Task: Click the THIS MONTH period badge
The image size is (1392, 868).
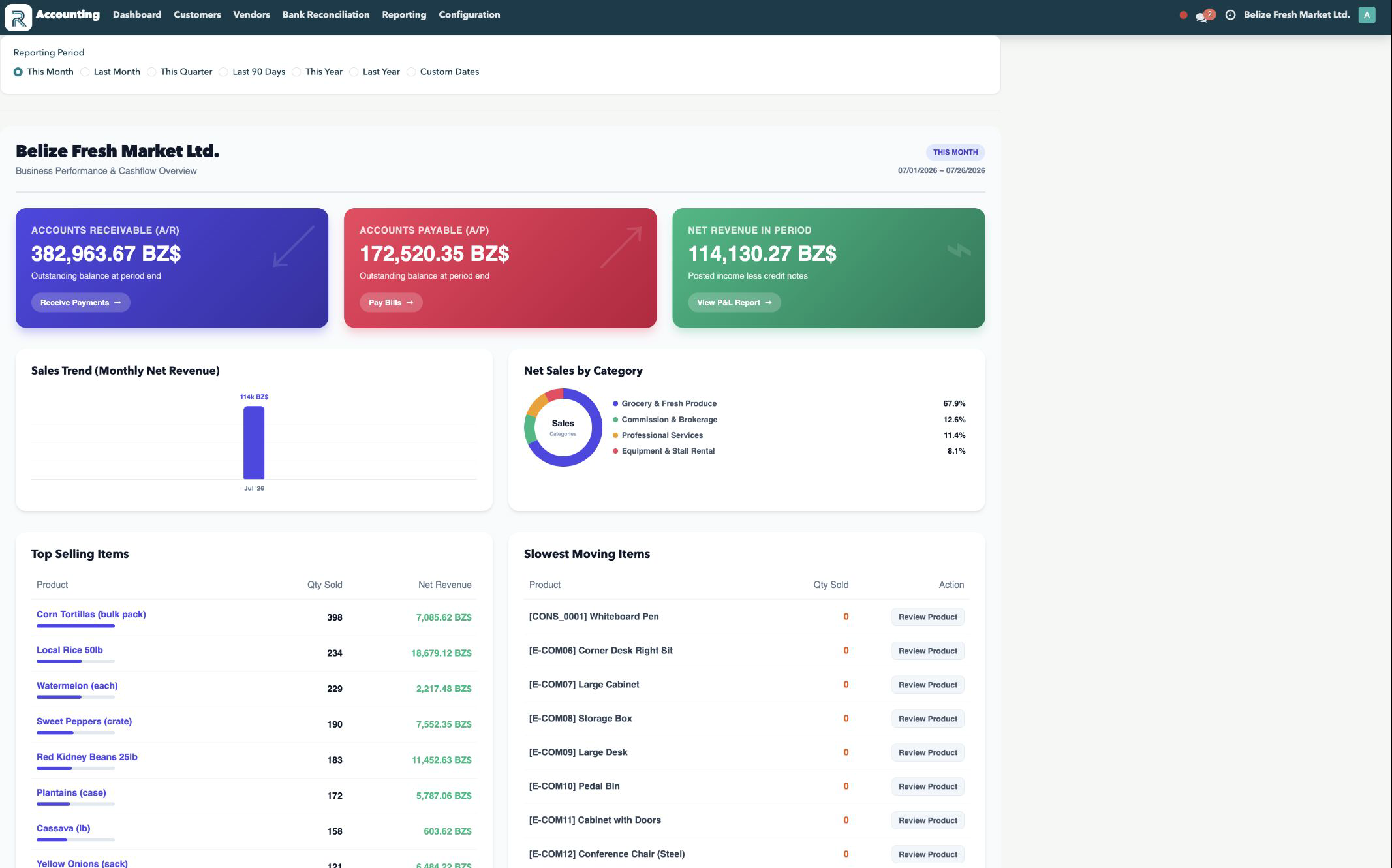Action: point(955,152)
